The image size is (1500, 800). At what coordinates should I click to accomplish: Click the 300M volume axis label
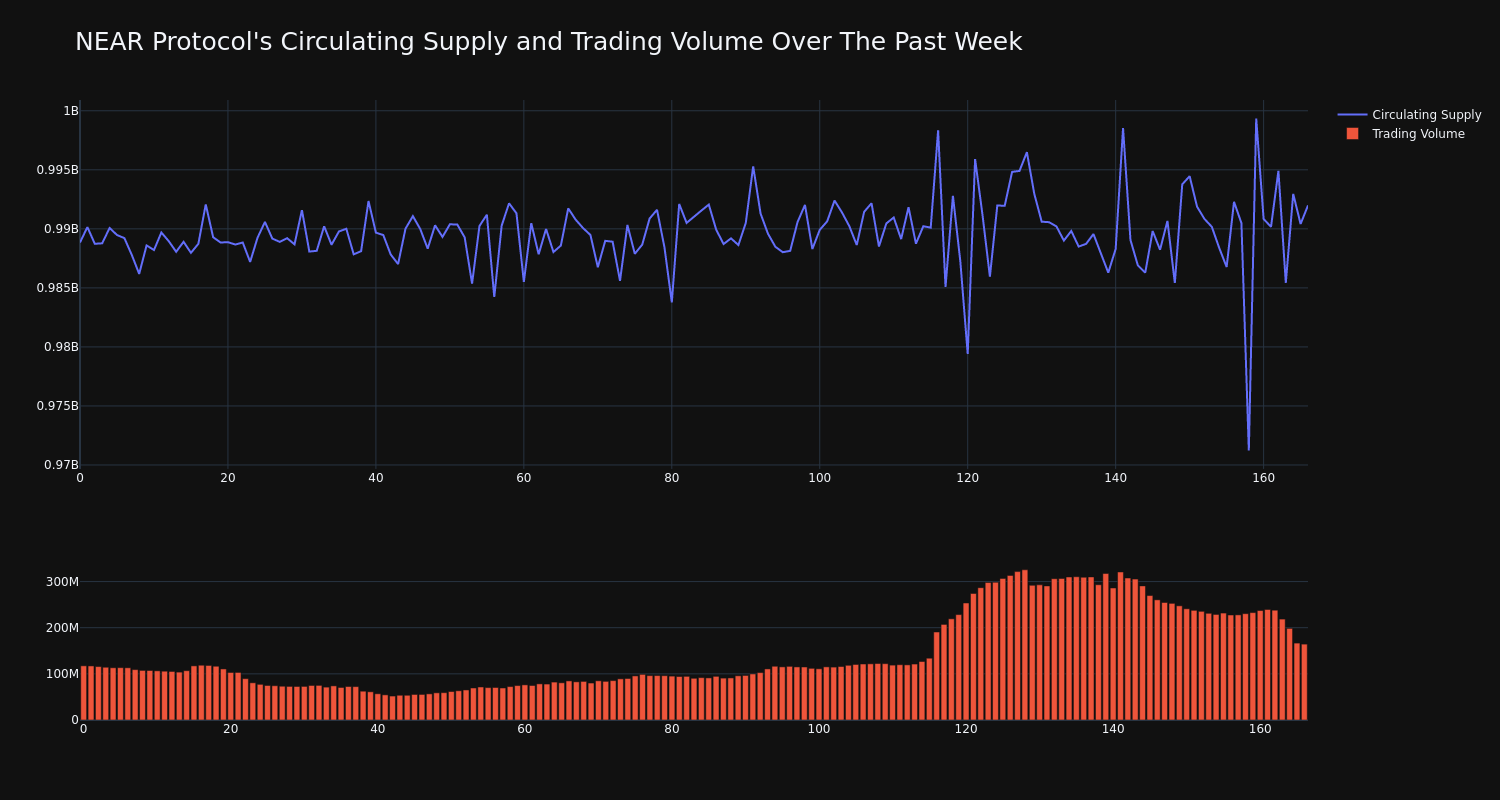(62, 582)
